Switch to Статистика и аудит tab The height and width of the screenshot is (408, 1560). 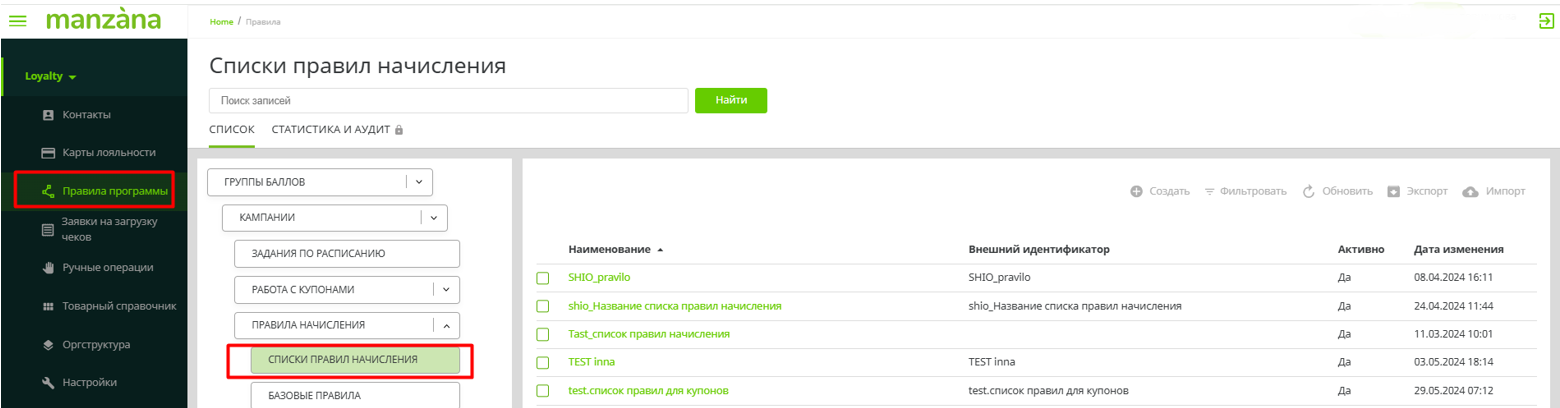coord(337,130)
